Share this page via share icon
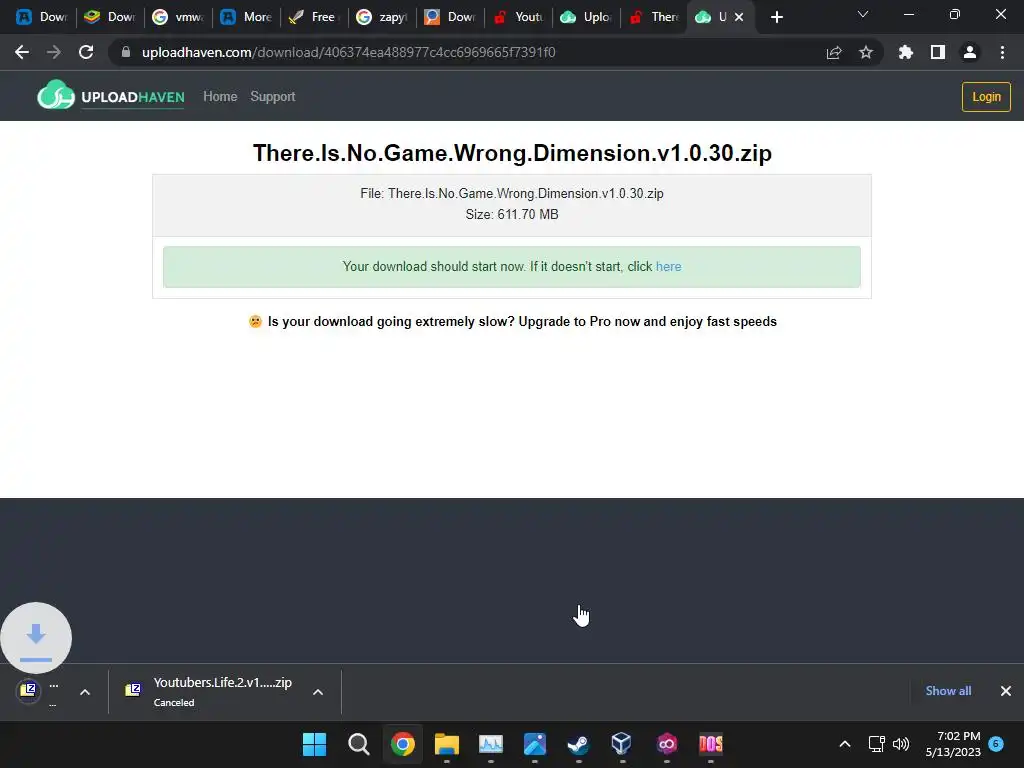This screenshot has width=1024, height=768. coord(834,52)
